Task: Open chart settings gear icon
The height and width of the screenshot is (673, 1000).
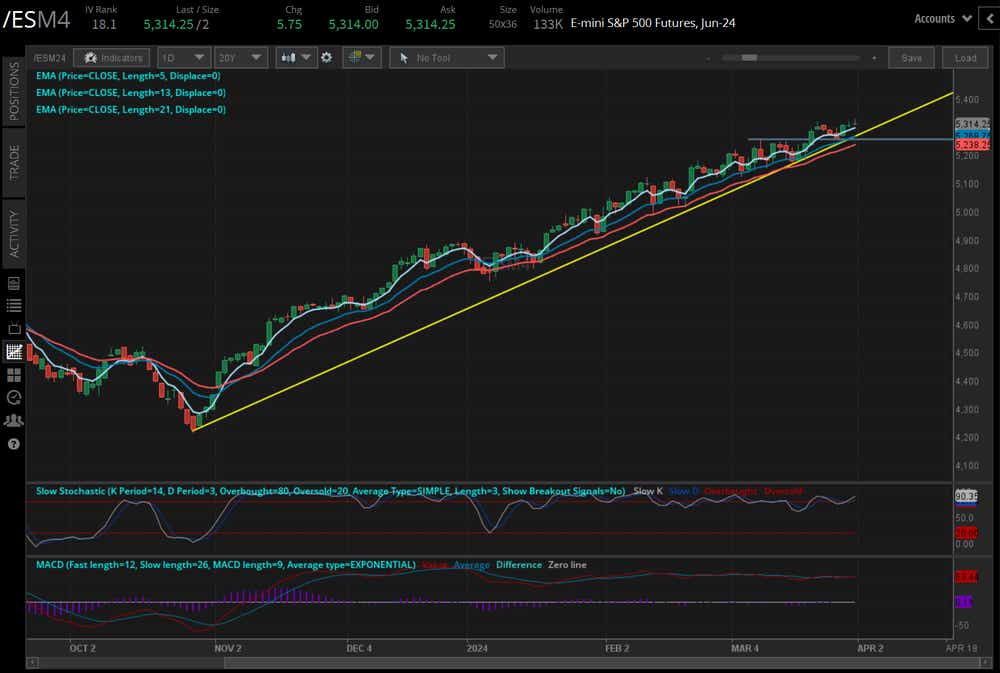Action: [x=326, y=58]
